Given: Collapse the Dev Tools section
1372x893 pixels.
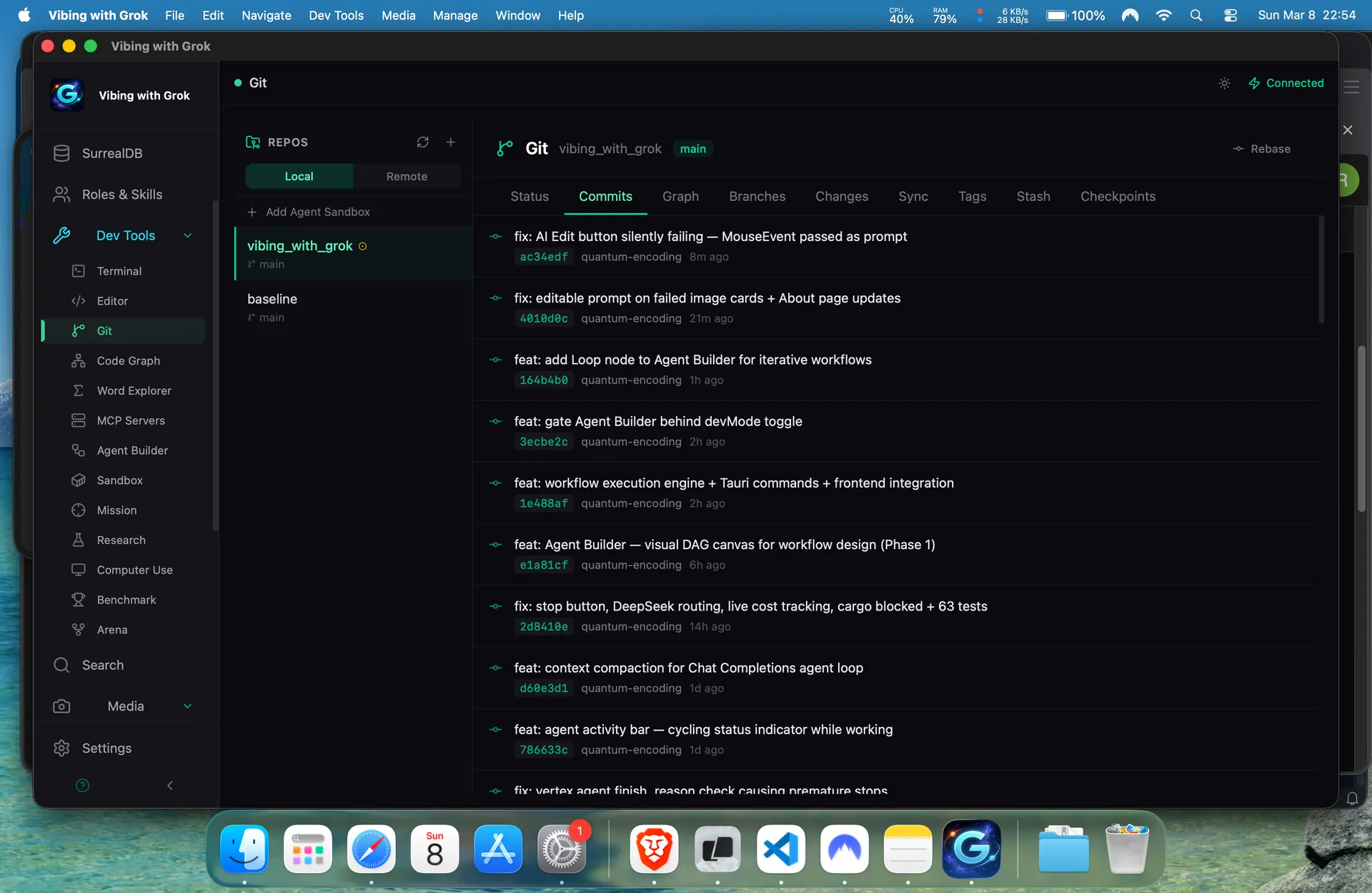Looking at the screenshot, I should coord(187,235).
